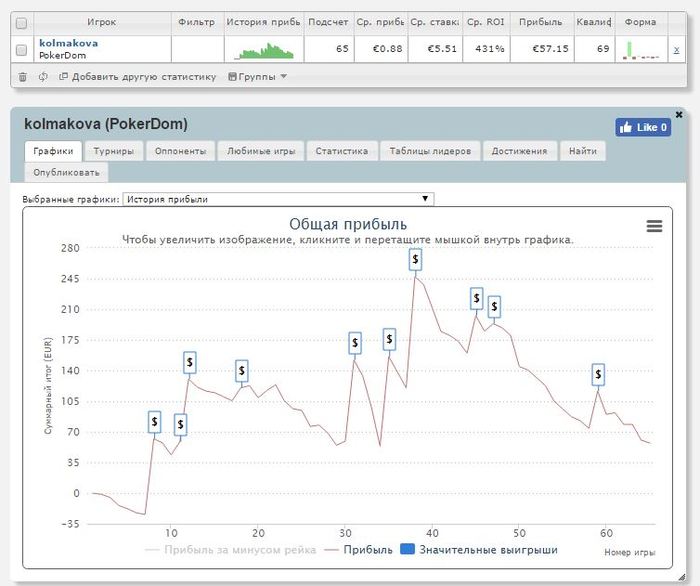Open the Любимые игры tab
The width and height of the screenshot is (700, 586).
tap(261, 151)
